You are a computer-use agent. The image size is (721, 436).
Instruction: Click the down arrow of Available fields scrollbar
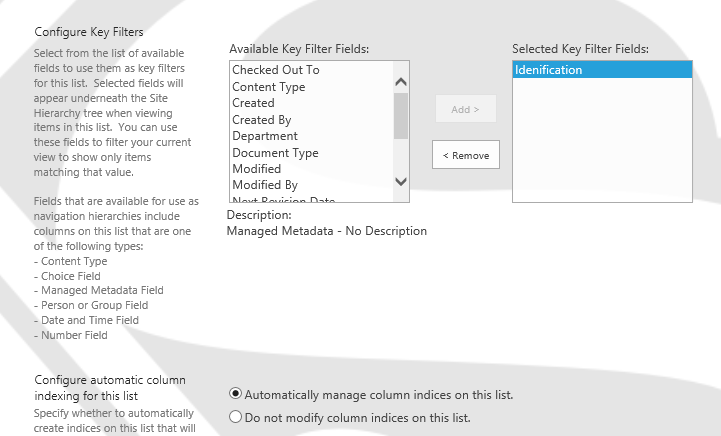(x=401, y=181)
